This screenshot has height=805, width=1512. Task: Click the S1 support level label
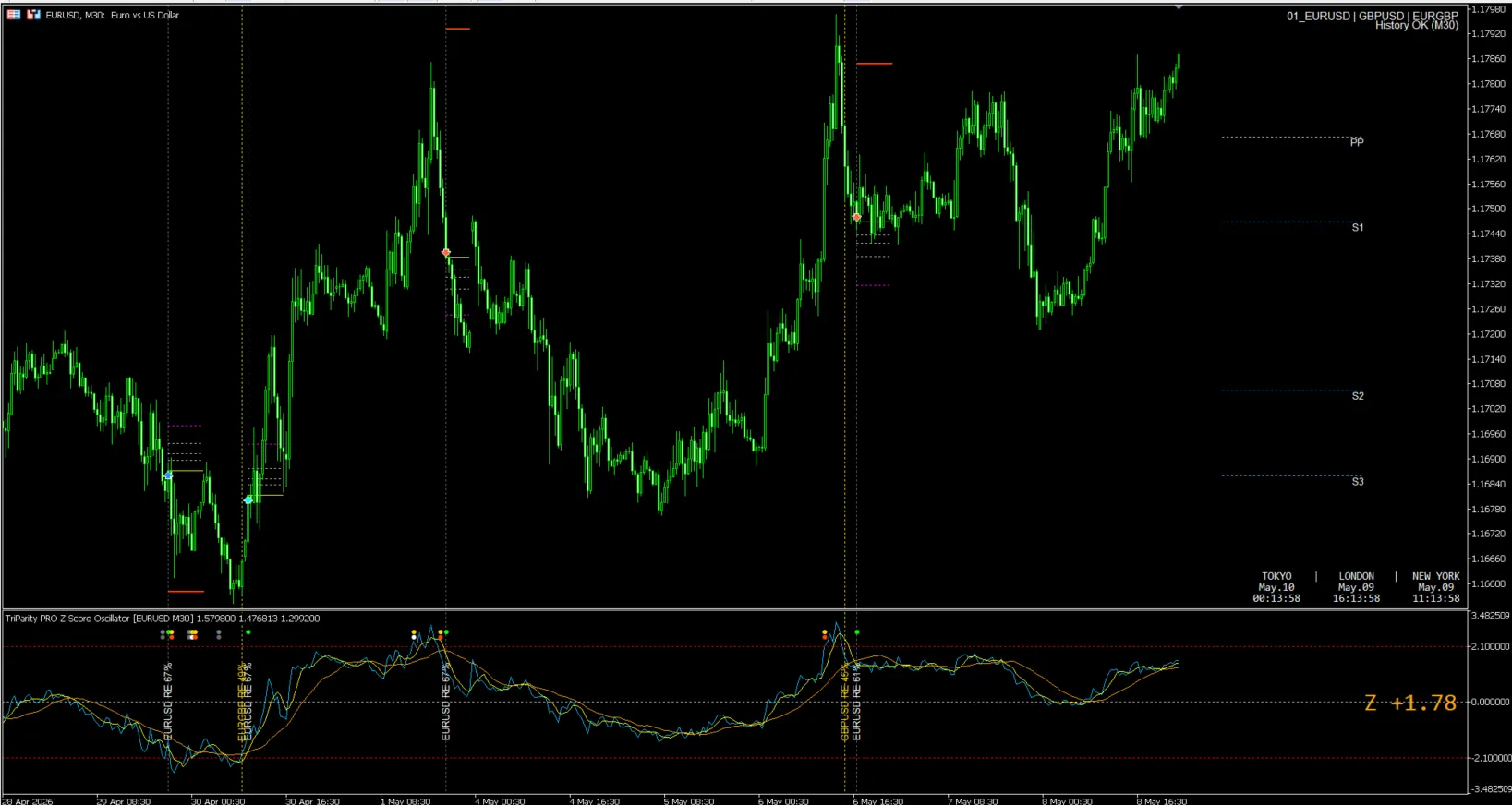(1357, 227)
